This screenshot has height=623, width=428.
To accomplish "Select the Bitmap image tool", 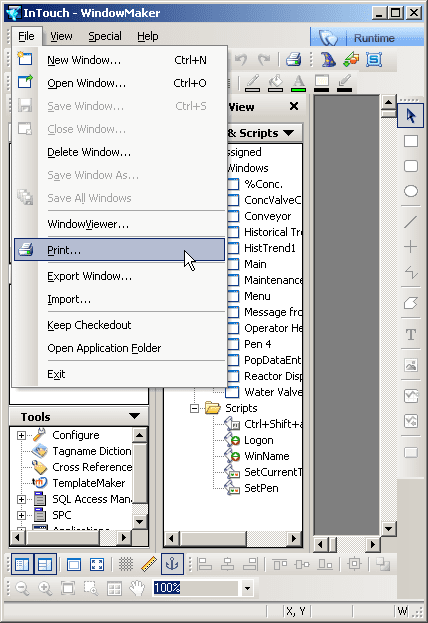I will [x=411, y=365].
